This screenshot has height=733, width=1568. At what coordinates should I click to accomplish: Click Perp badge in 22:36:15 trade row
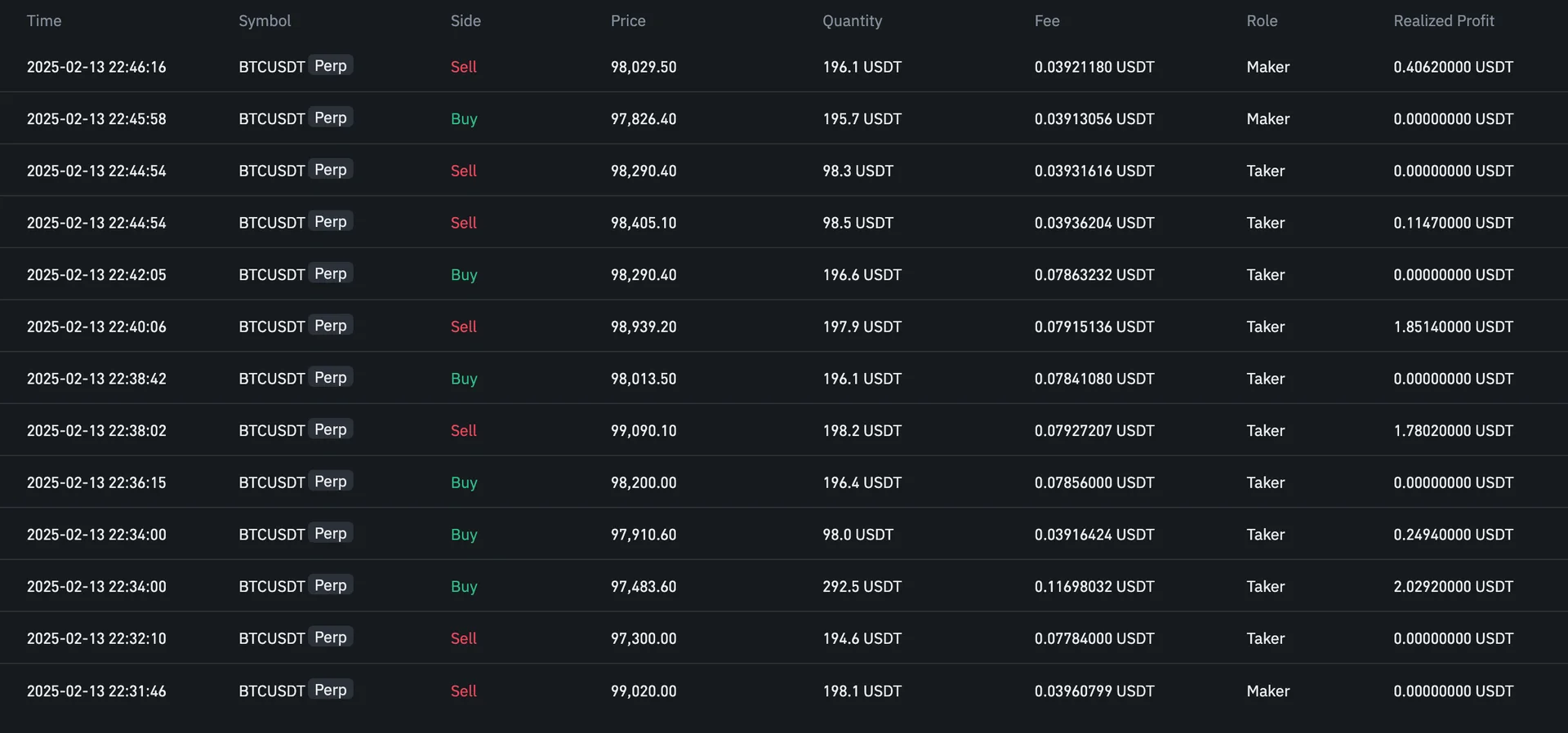click(x=331, y=482)
